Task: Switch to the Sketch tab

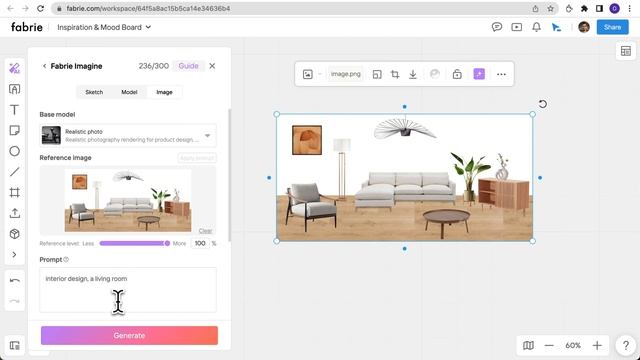Action: coord(94,92)
